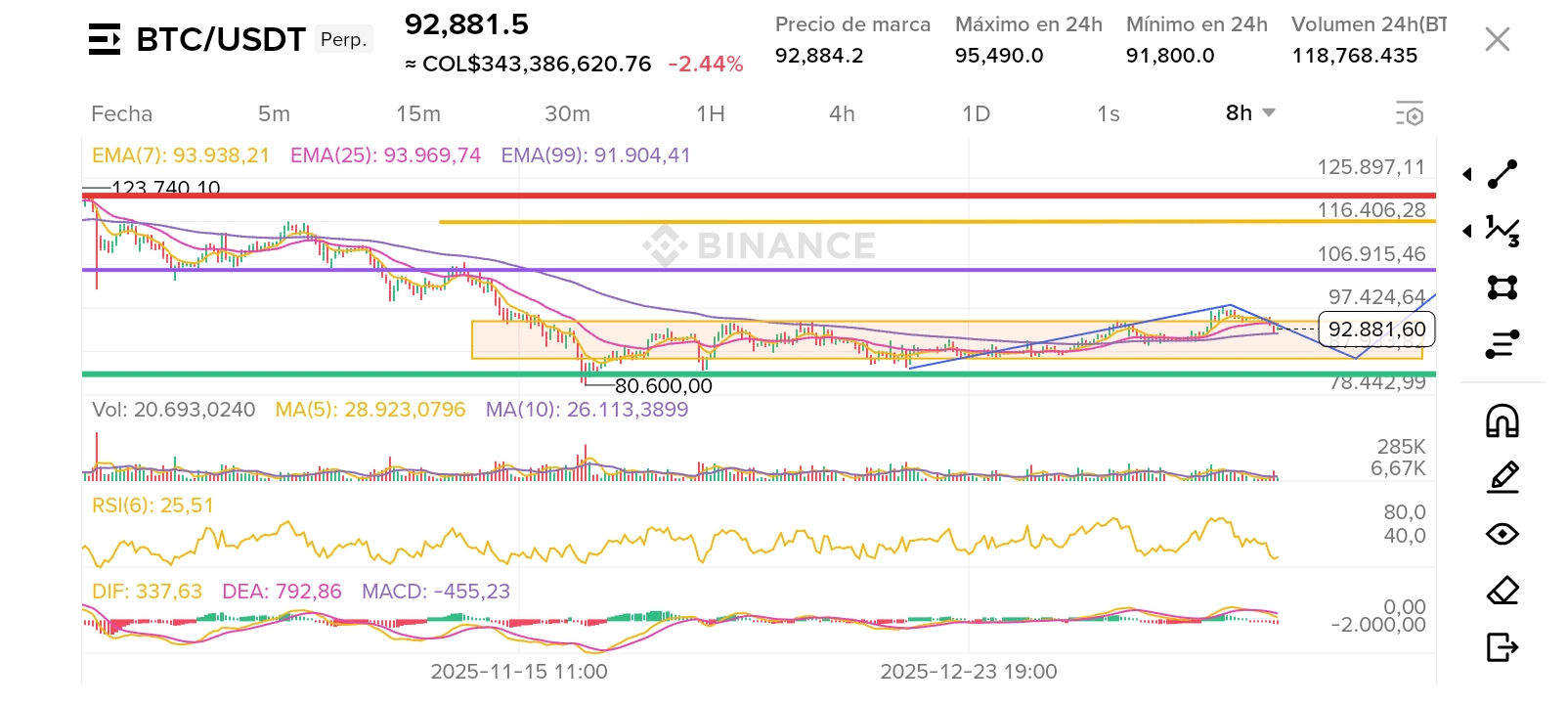Switch to the Fecha chart tab
This screenshot has width=1568, height=704.
point(121,113)
